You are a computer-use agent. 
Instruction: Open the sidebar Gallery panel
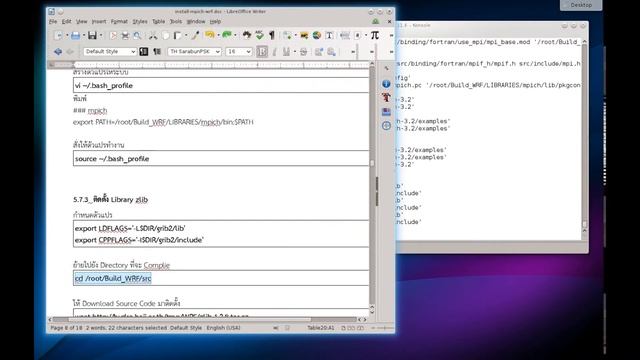(386, 111)
